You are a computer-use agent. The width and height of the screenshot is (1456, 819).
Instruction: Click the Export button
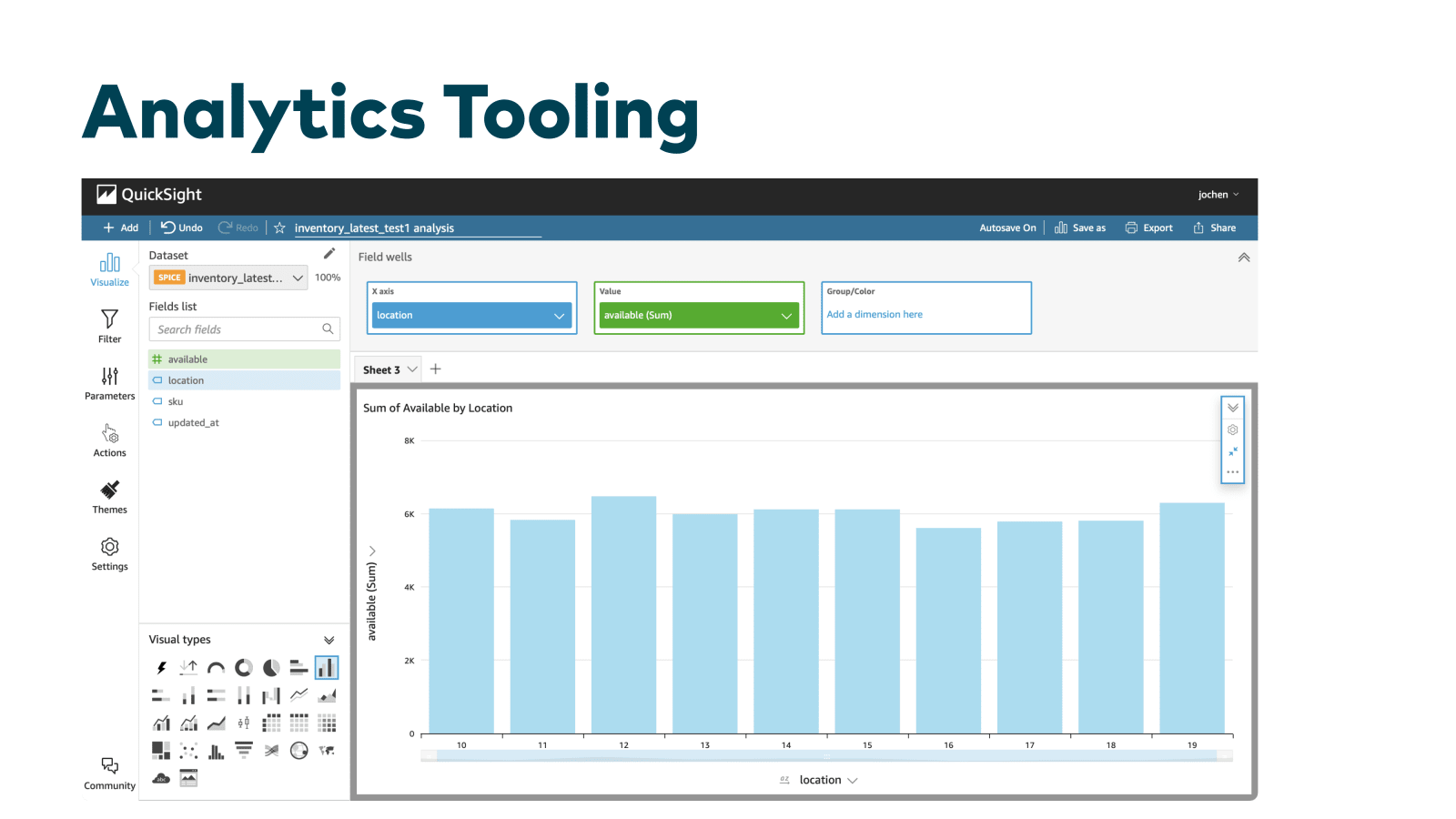[1149, 227]
